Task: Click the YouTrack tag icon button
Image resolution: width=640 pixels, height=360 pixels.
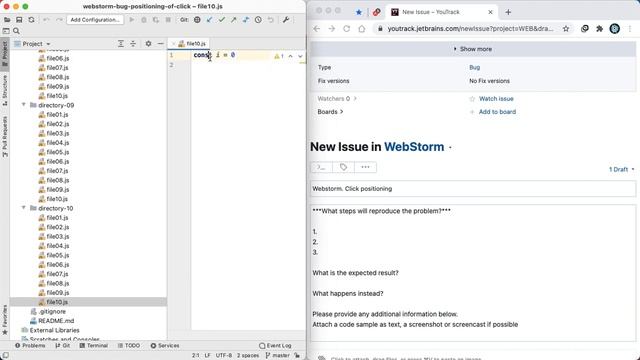Action: tap(343, 167)
